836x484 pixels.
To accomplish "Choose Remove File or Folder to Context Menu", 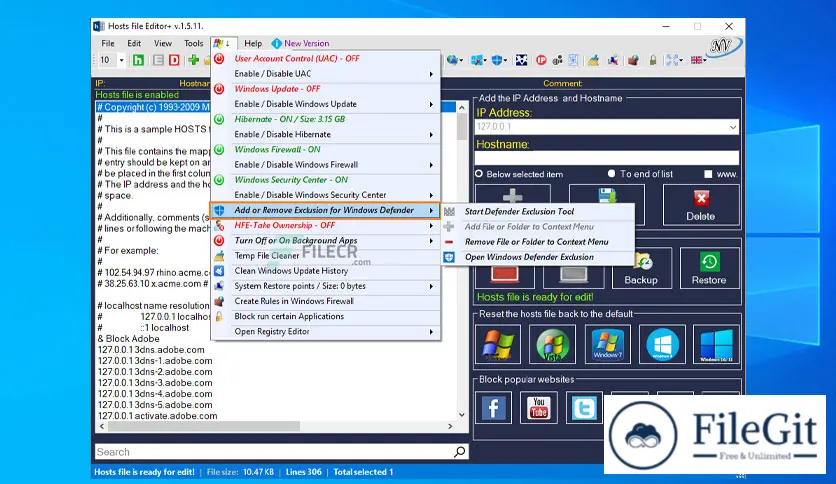I will [x=538, y=242].
